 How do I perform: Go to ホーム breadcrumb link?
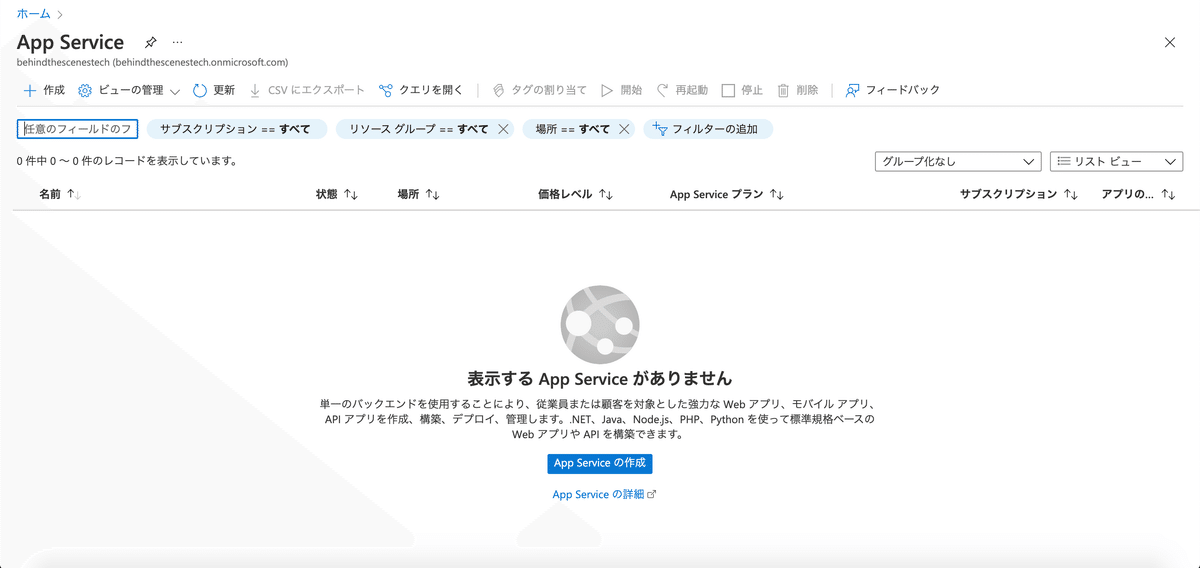33,14
